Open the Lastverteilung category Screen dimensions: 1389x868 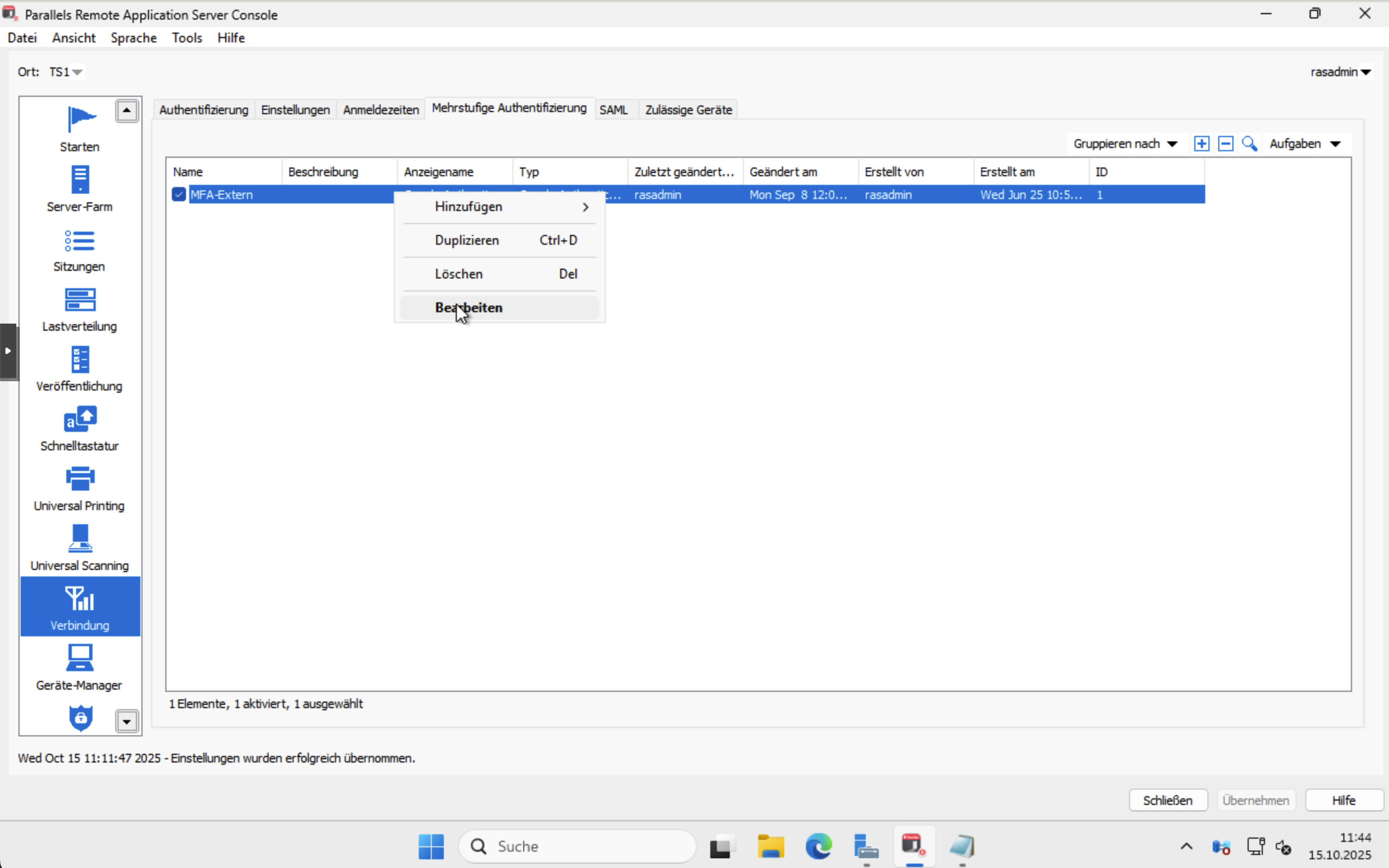click(x=79, y=309)
